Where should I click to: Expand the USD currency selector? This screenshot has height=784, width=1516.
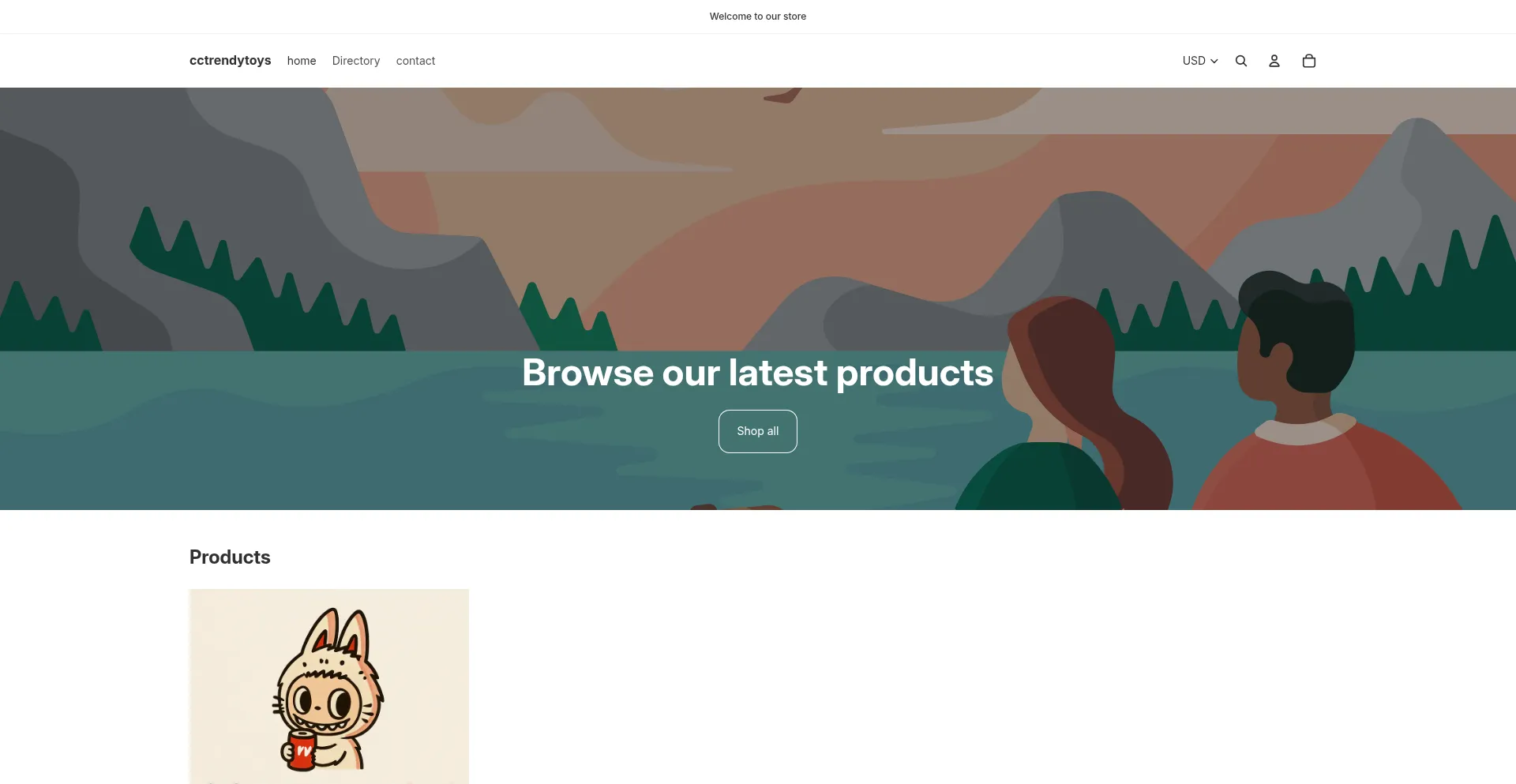(1200, 61)
